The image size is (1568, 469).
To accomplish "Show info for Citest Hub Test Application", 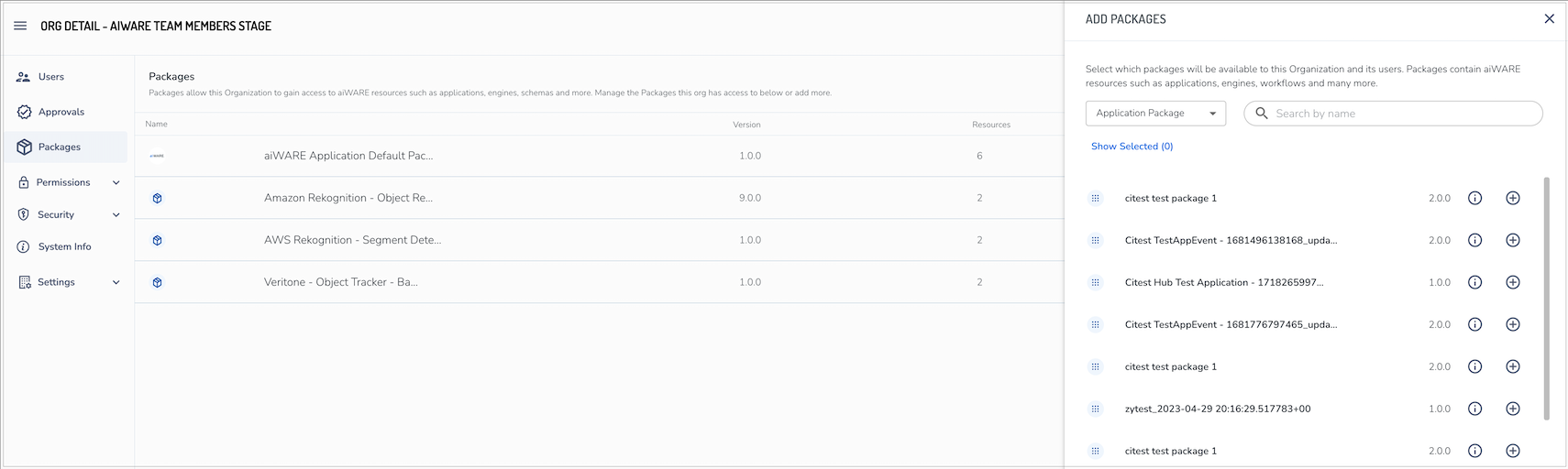I will coord(1474,282).
